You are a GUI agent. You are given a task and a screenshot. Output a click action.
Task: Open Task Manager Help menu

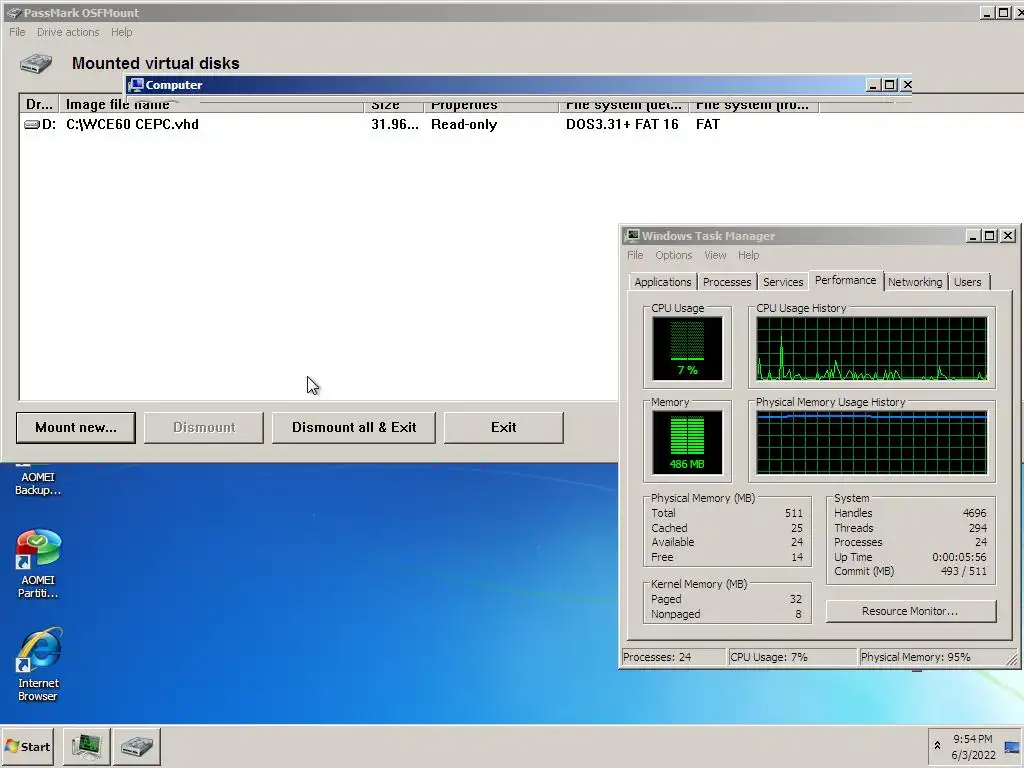click(x=748, y=255)
